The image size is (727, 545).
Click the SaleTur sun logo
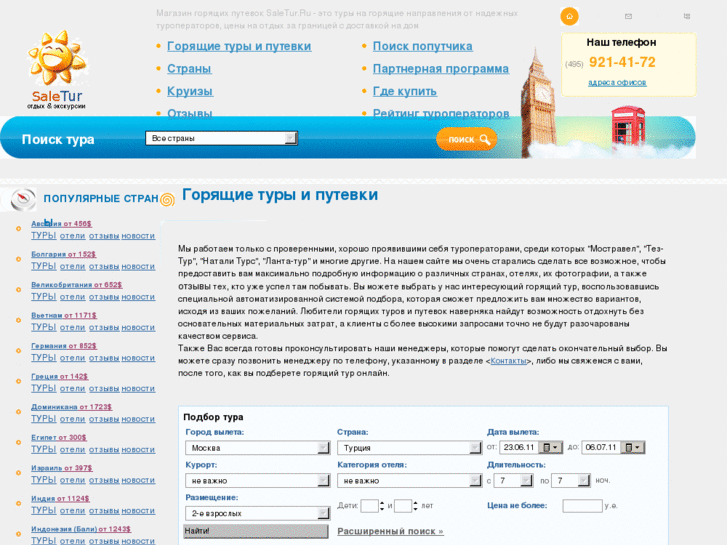point(57,70)
